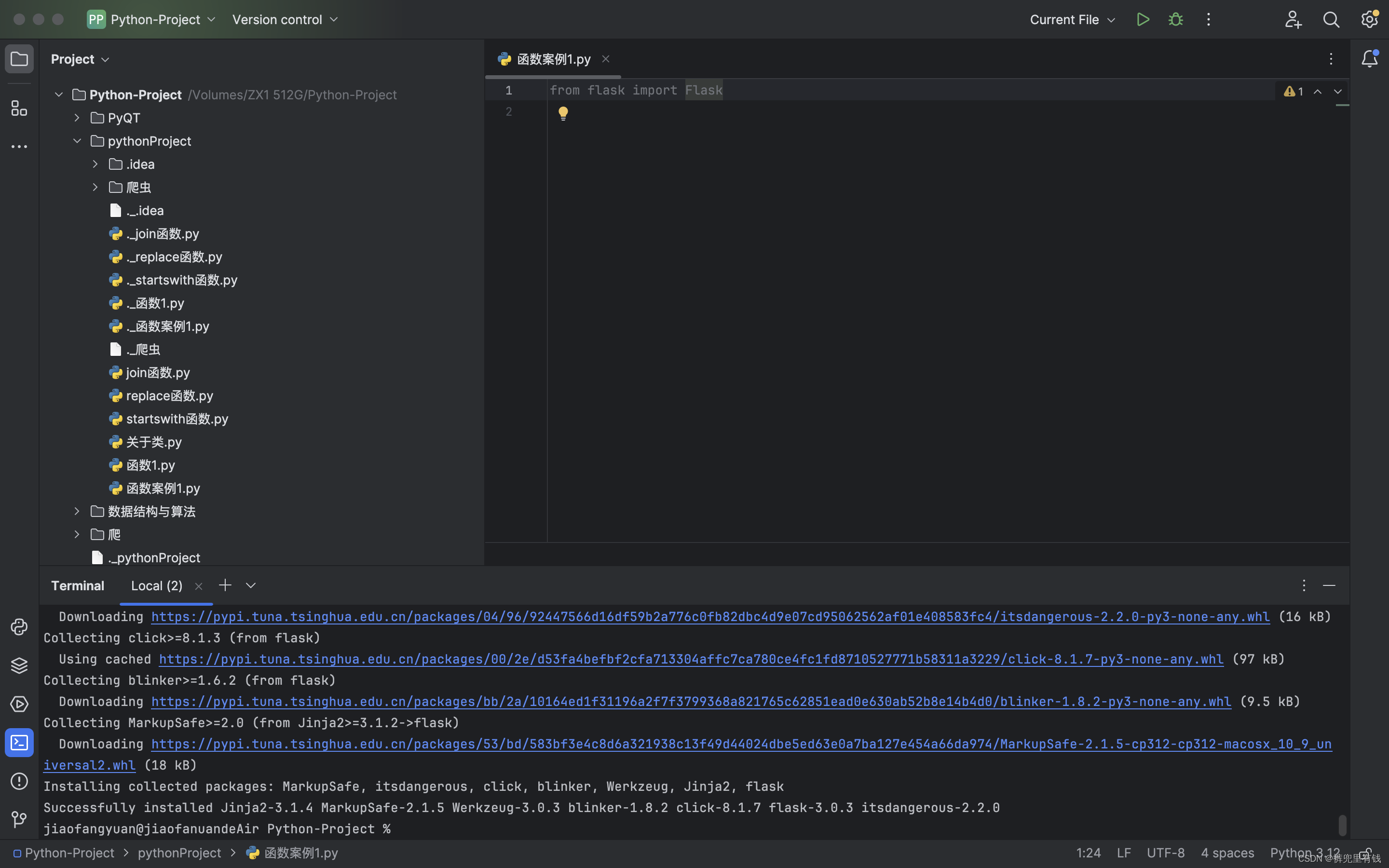Run the current file with the green play icon
The height and width of the screenshot is (868, 1389).
pyautogui.click(x=1143, y=19)
